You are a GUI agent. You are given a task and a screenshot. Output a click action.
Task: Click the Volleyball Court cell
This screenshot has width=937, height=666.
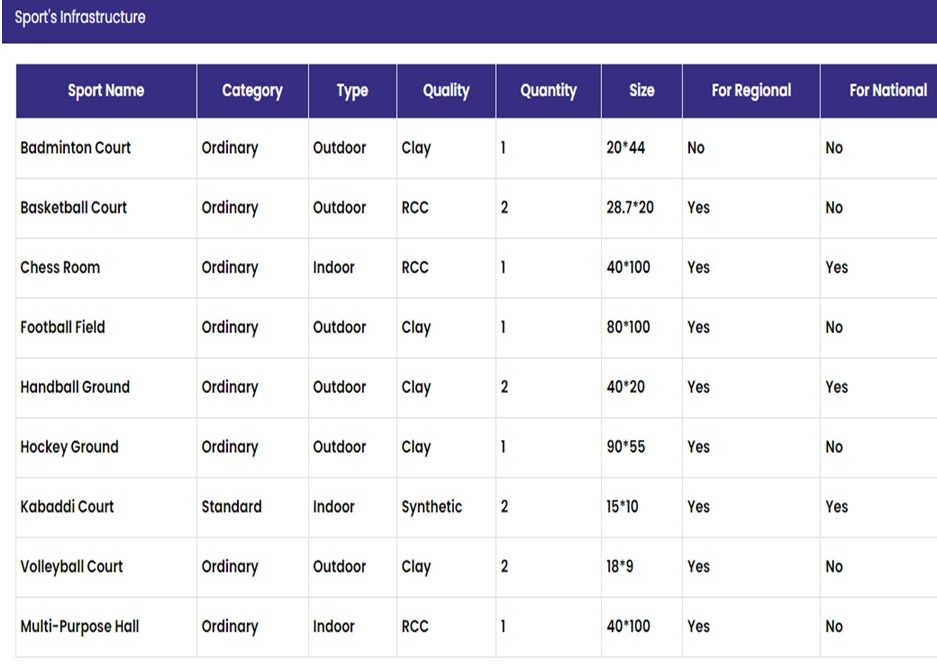click(x=71, y=566)
